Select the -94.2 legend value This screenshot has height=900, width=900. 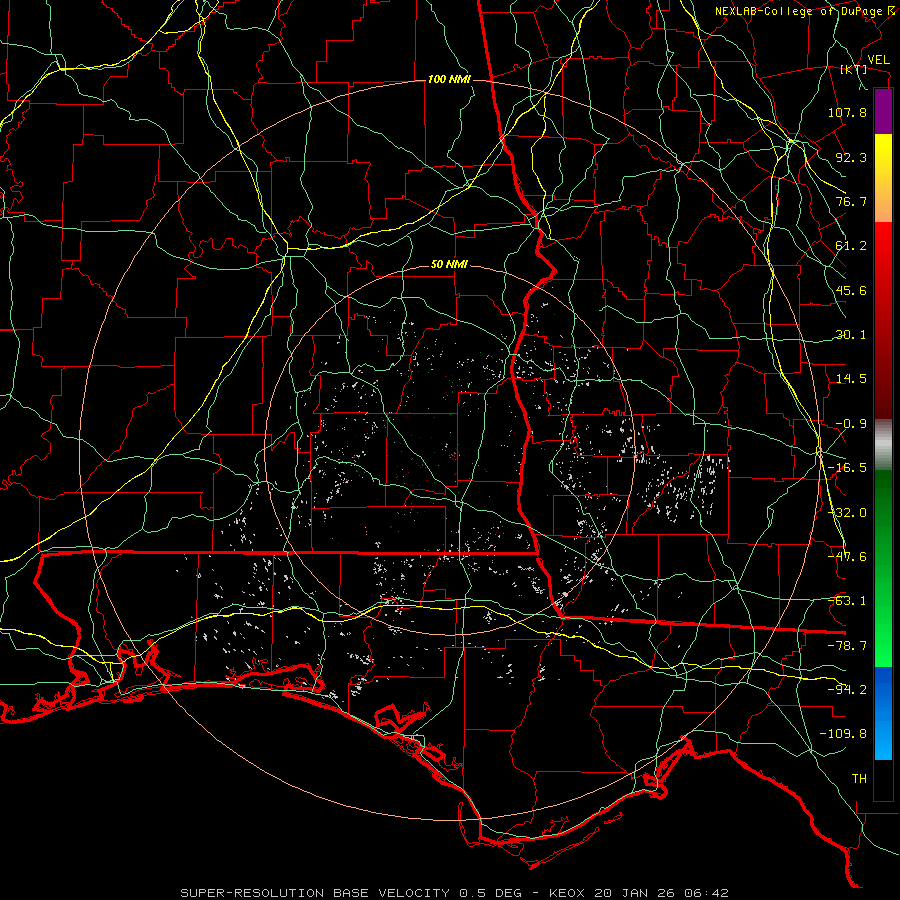[x=847, y=690]
